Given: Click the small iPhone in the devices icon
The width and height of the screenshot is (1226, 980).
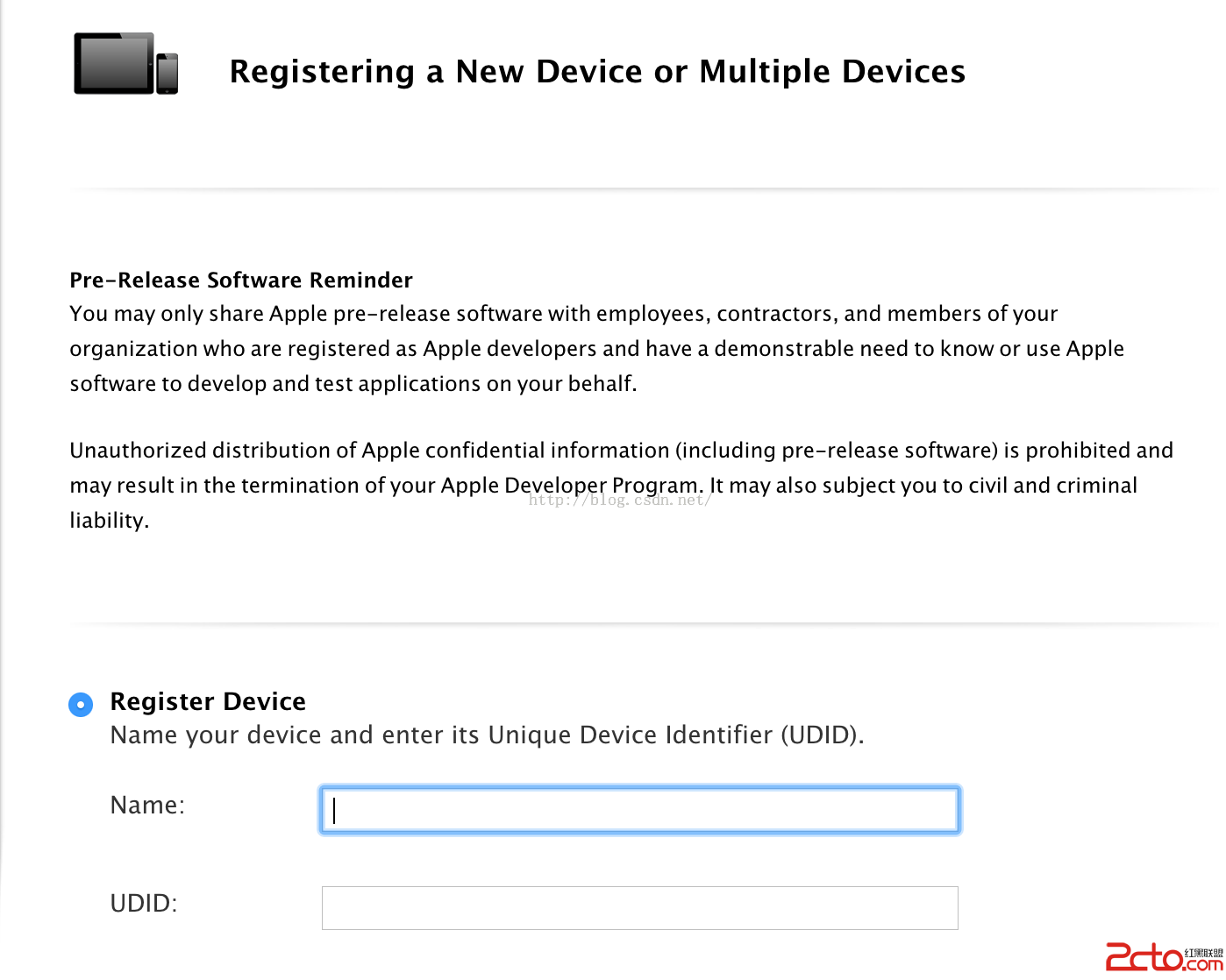Looking at the screenshot, I should point(168,74).
